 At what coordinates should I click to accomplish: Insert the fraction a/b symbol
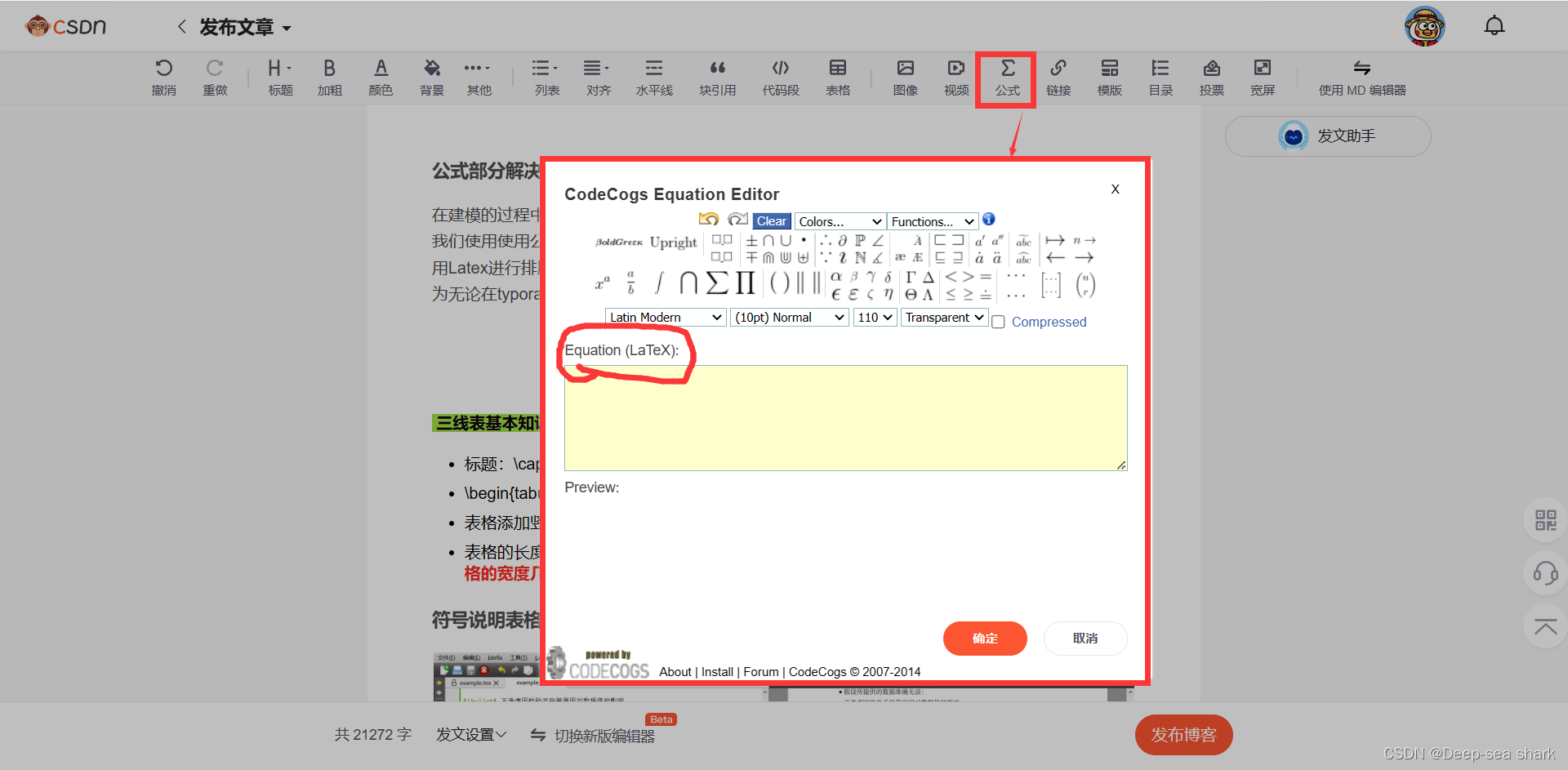pos(630,283)
